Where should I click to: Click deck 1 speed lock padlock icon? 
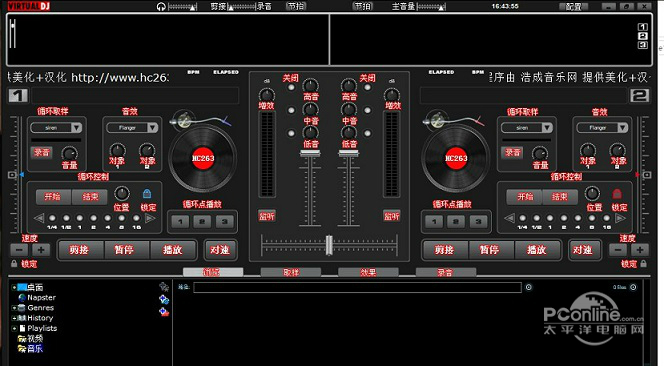coord(14,263)
